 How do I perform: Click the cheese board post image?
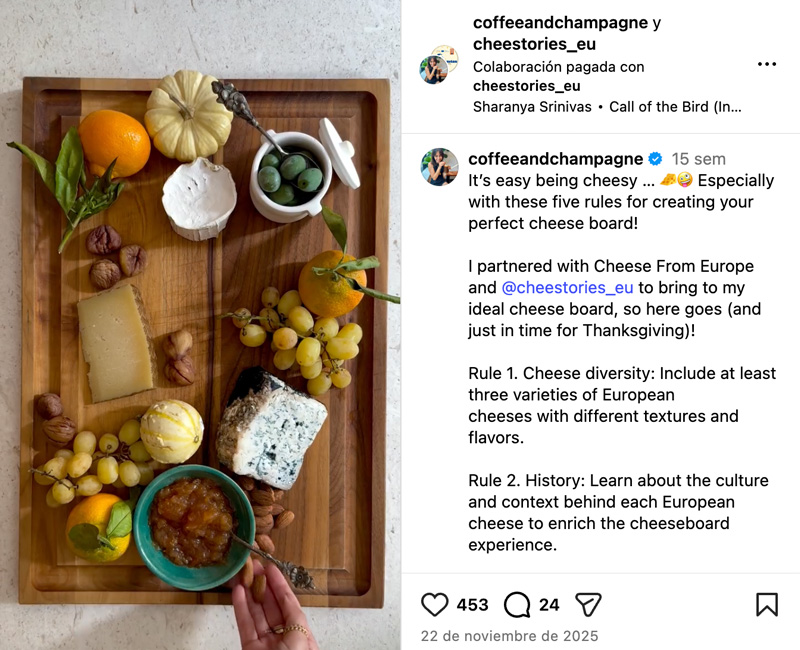(x=201, y=325)
